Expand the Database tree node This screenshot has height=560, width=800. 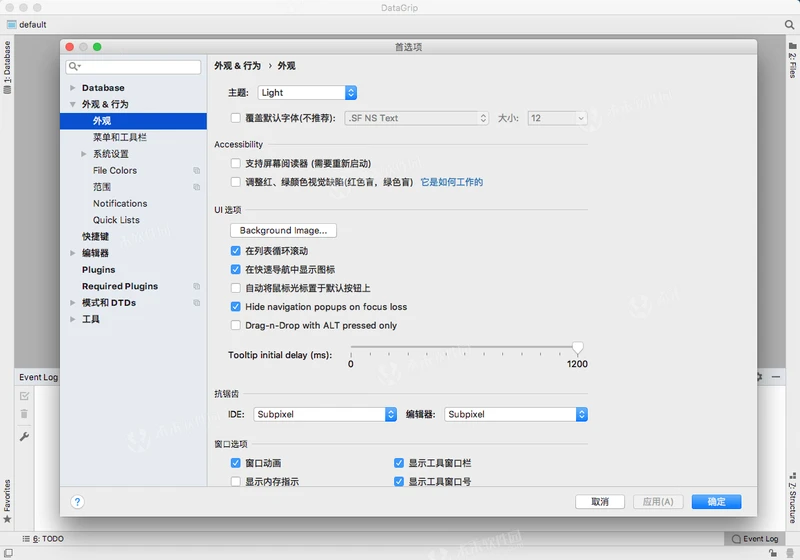point(72,88)
